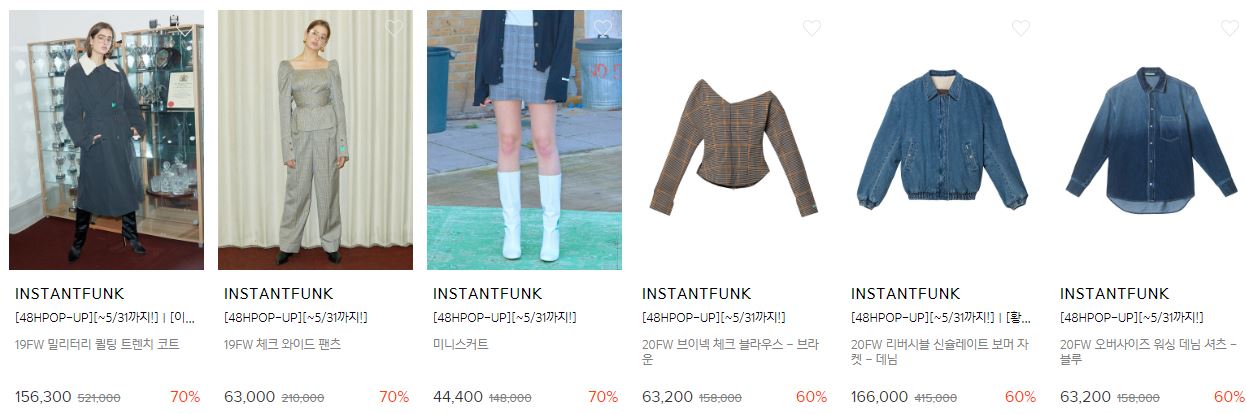Select INSTANTFUNK brand above the trench coat
This screenshot has width=1246, height=414.
70,294
